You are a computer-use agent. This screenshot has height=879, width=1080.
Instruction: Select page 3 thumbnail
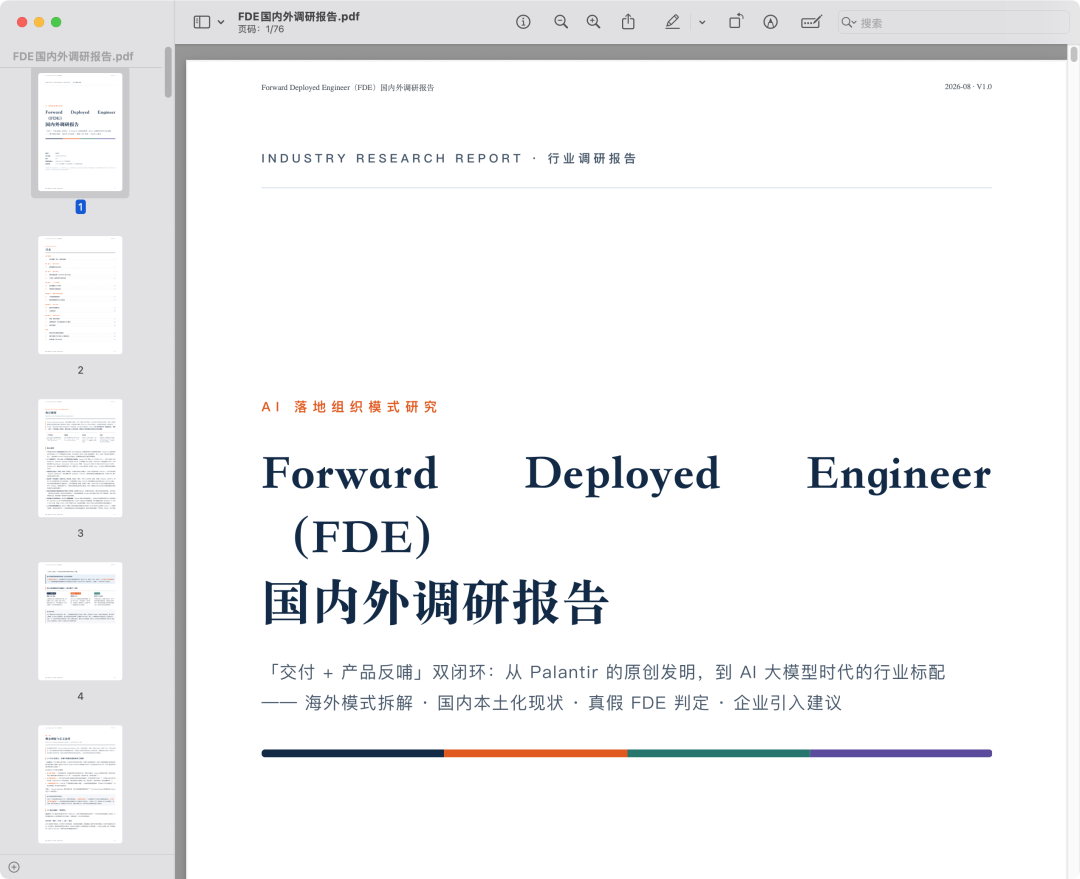tap(80, 458)
